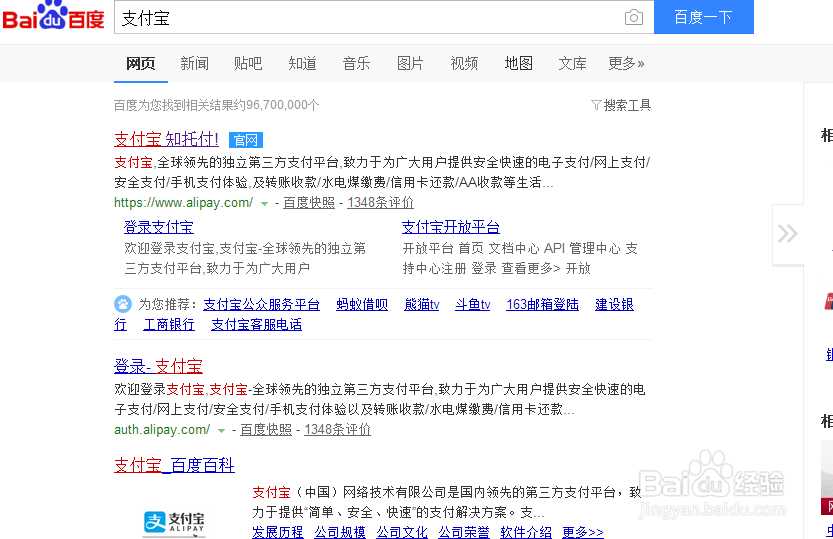833x539 pixels.
Task: Open the 公司荣誉 baike section
Action: 464,532
